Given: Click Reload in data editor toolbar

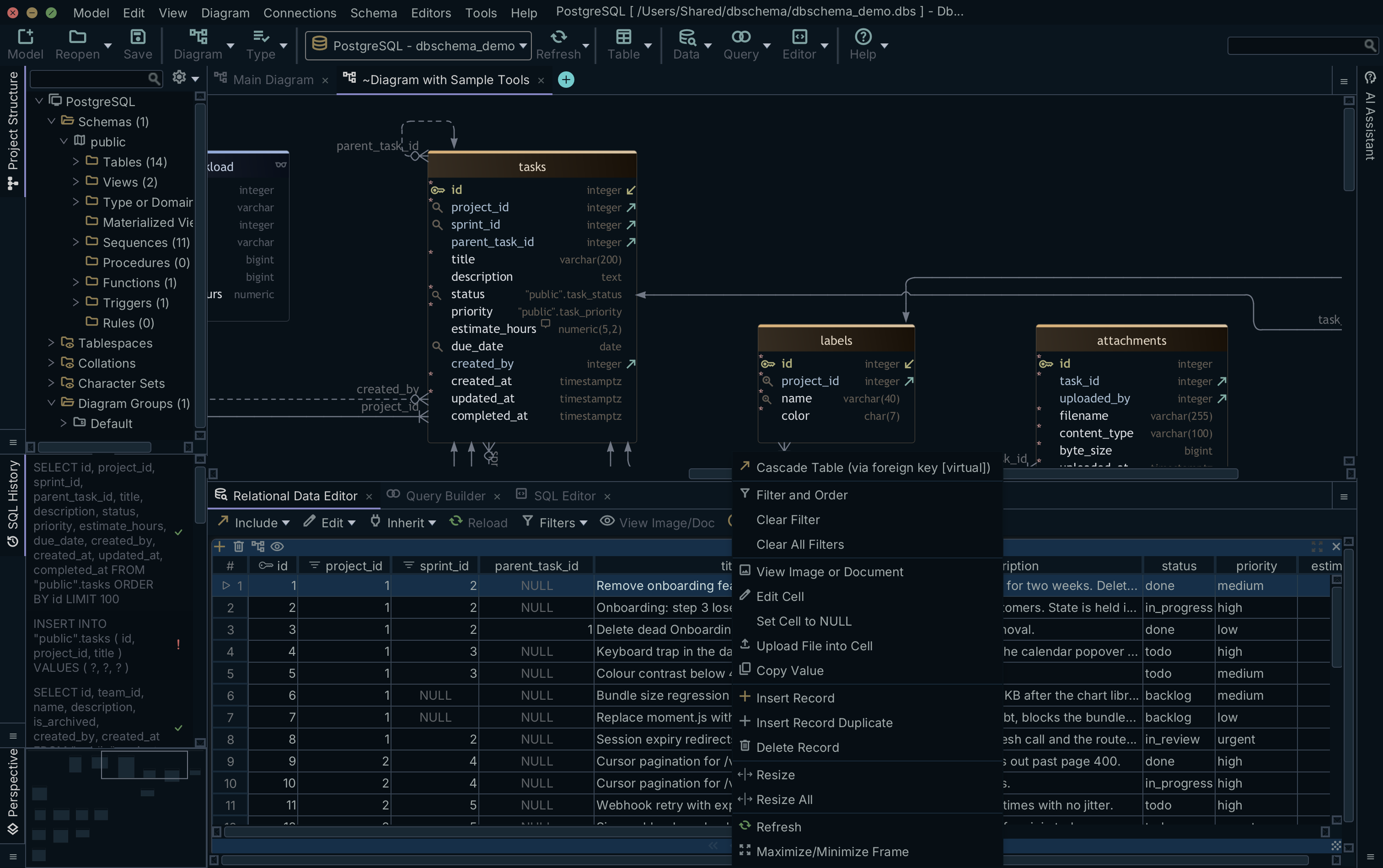Looking at the screenshot, I should point(479,522).
